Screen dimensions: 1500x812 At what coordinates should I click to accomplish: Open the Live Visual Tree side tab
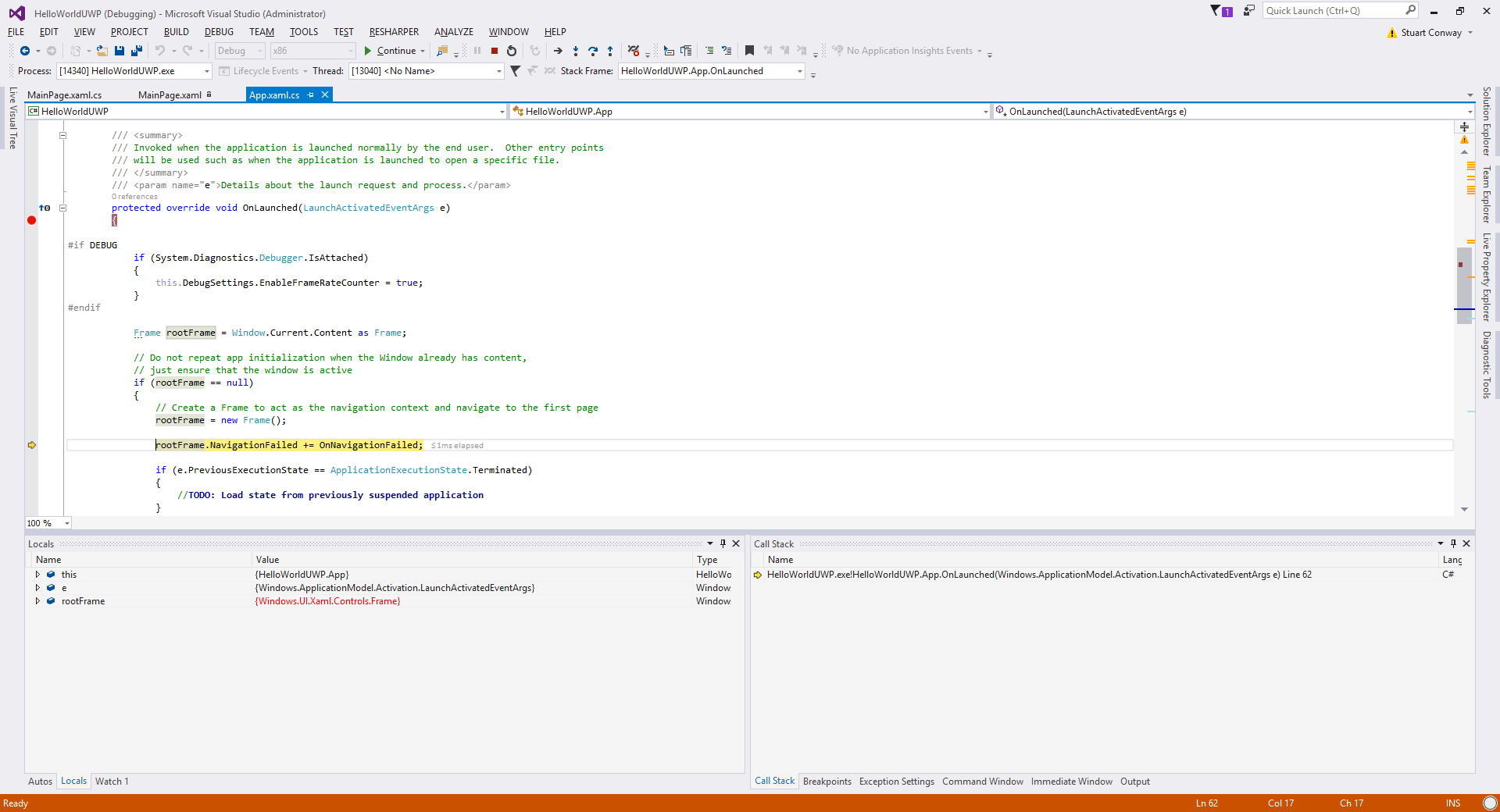12,118
